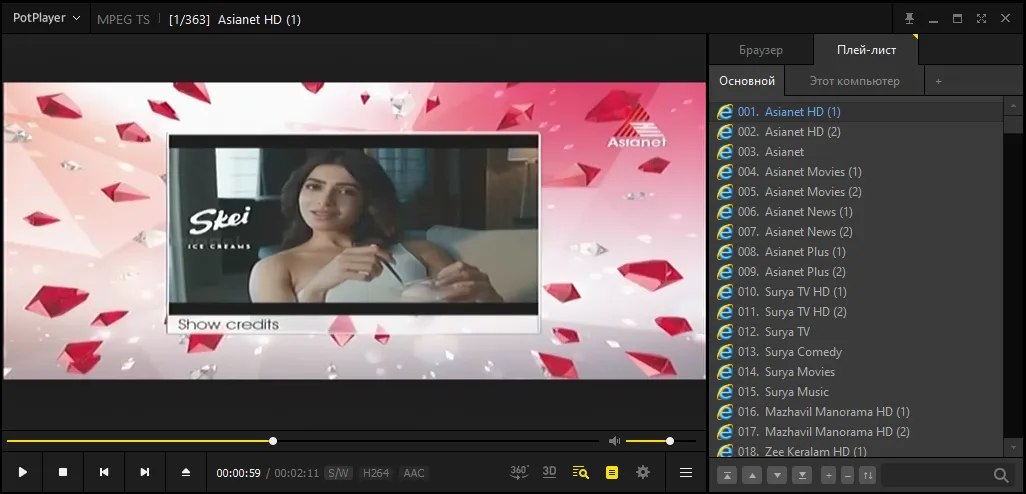Select playlist item 003. Asianet
1026x494 pixels.
tap(856, 152)
